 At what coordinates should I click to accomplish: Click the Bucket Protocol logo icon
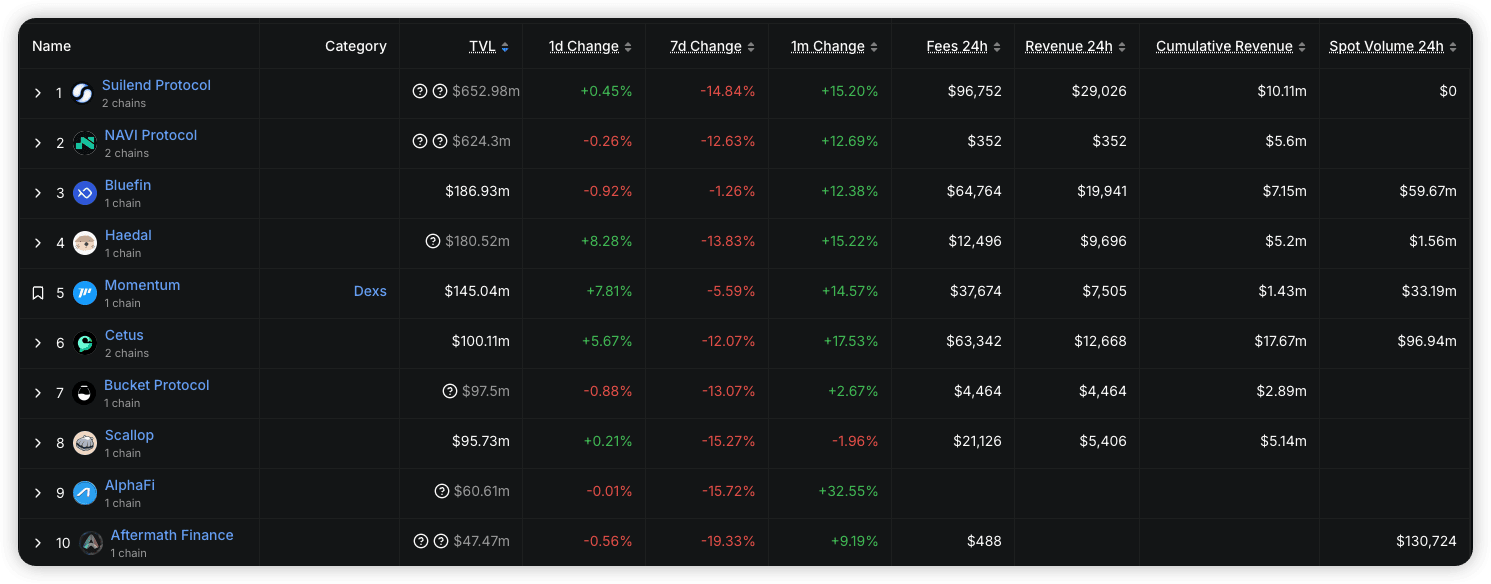coord(85,393)
